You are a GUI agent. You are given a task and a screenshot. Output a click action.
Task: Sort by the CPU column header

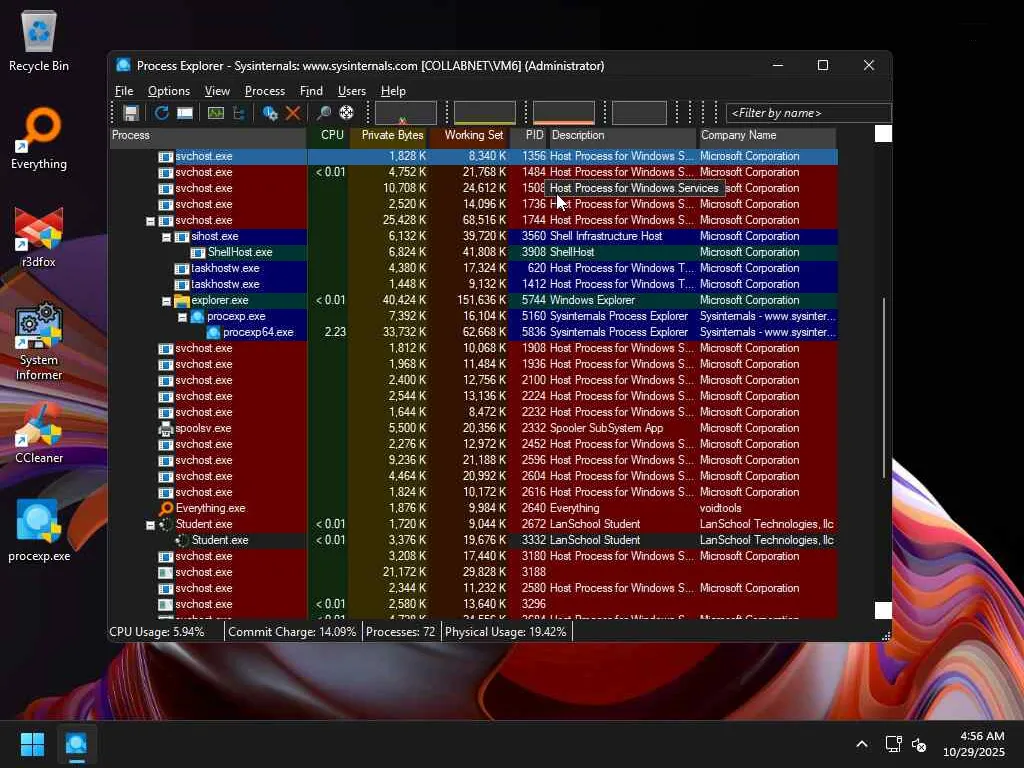click(328, 135)
